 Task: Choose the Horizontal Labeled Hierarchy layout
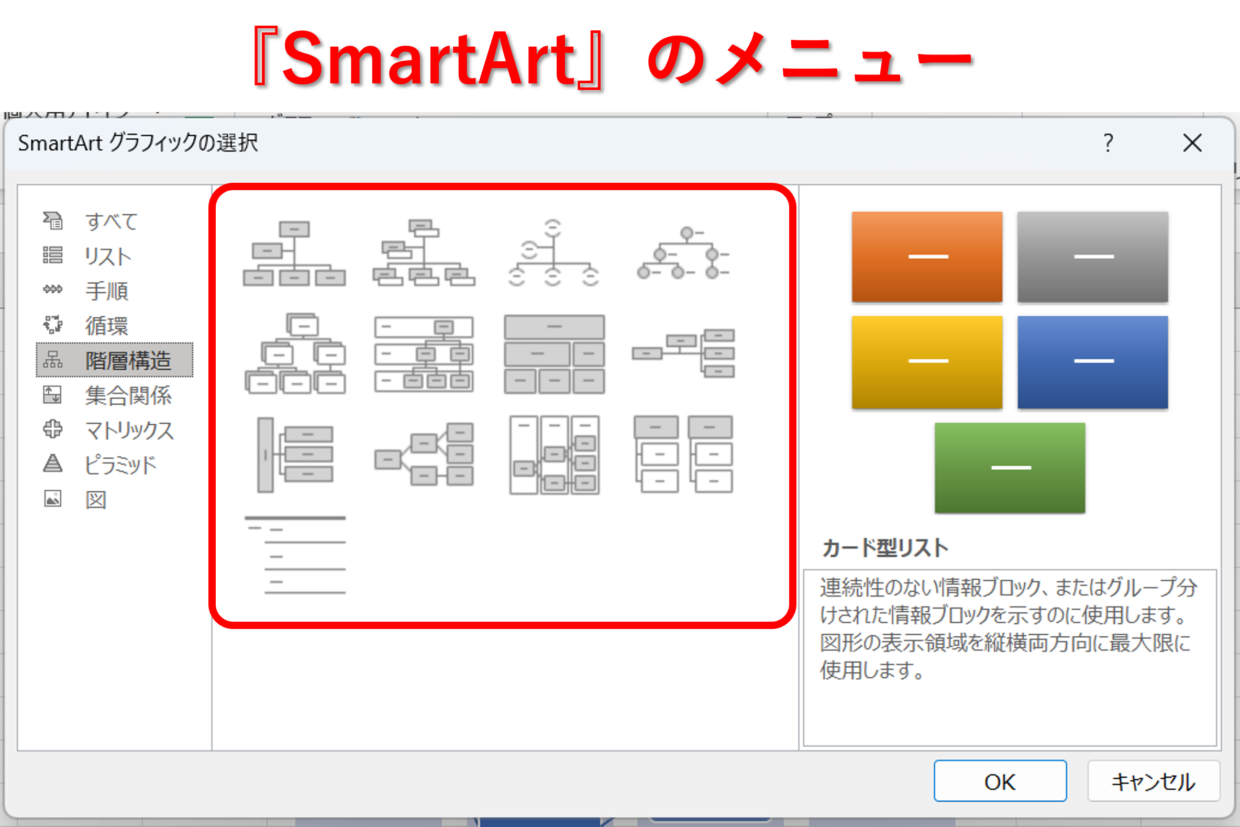tap(554, 455)
